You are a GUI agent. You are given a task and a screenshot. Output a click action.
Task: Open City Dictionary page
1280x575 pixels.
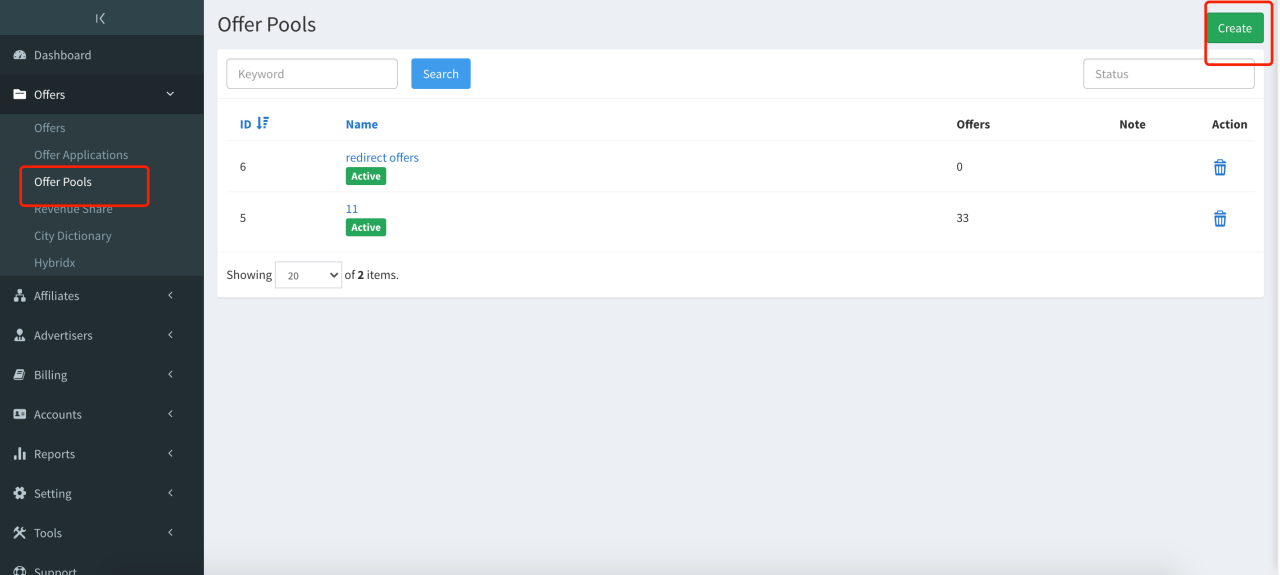coord(73,236)
